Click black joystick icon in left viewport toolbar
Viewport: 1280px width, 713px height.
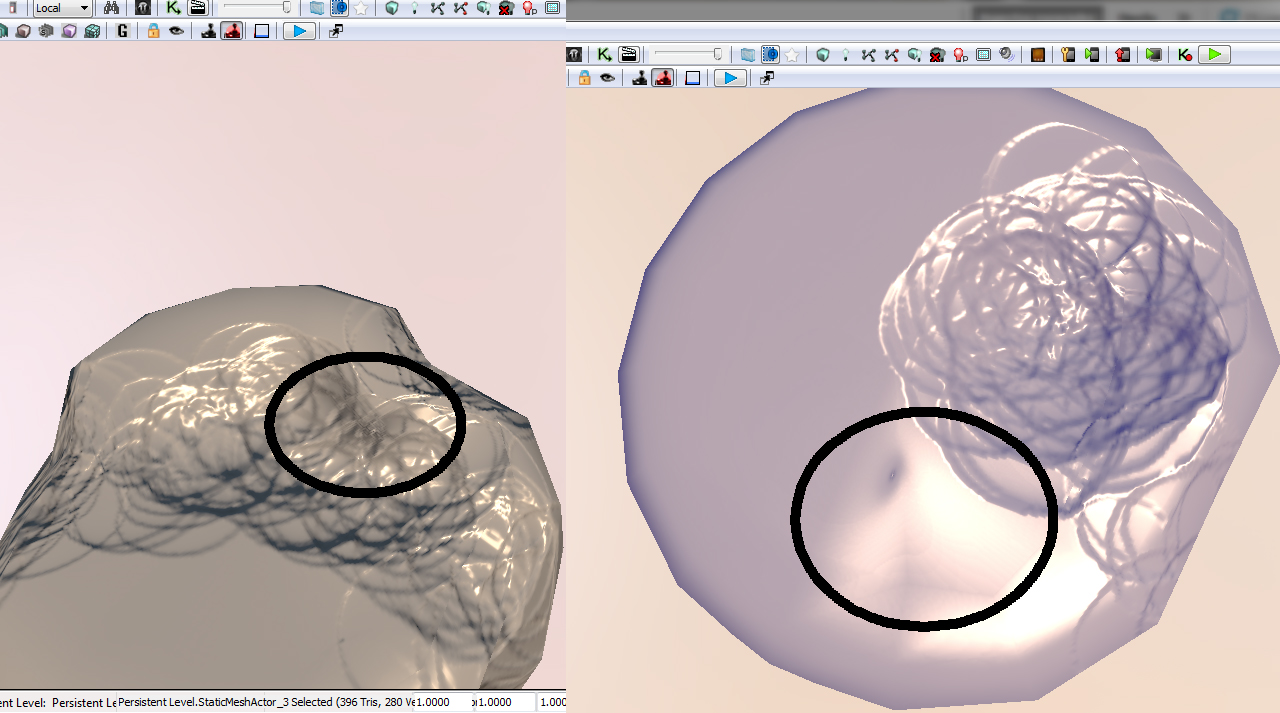(208, 31)
